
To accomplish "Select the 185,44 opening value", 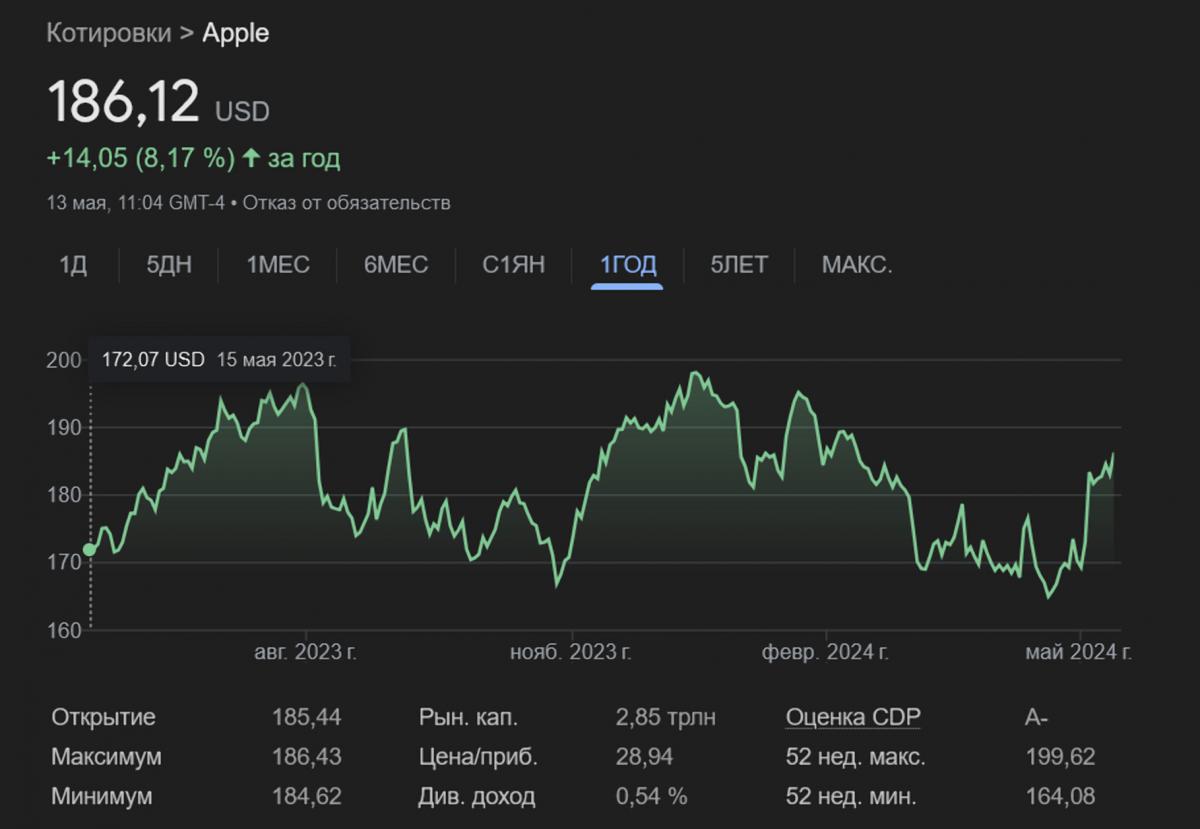I will click(x=307, y=717).
